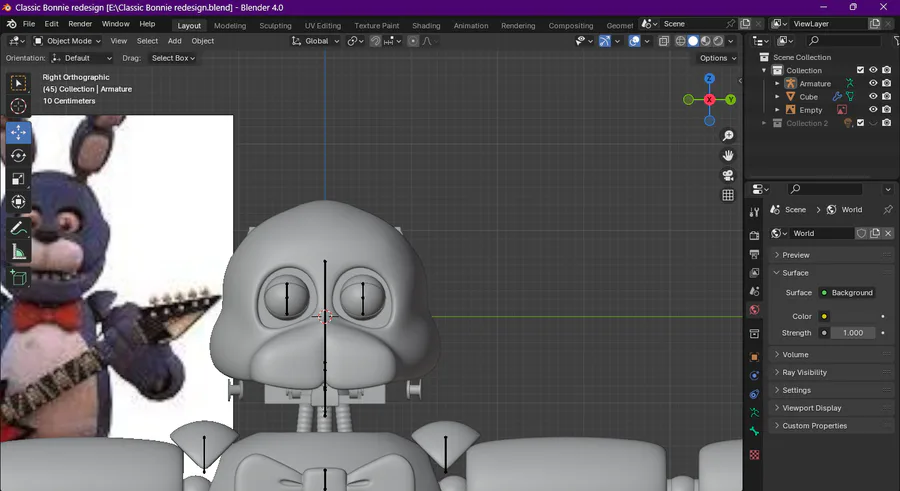
Task: Open the Bone properties tab
Action: (754, 431)
